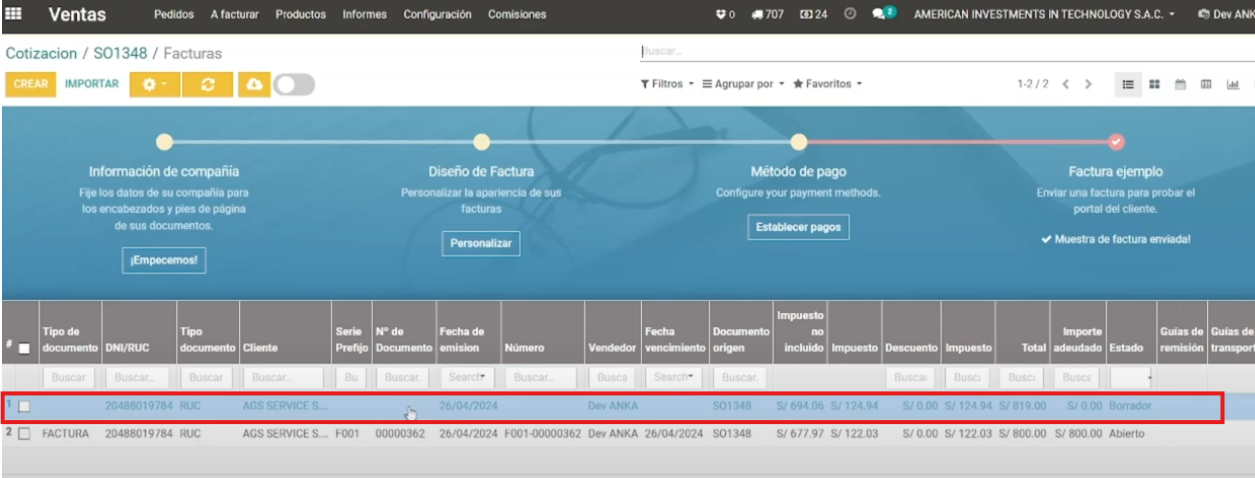Open the company selector AMERICAN INVESTMENTS dropdown
Image resolution: width=1255 pixels, height=478 pixels.
tap(1044, 15)
